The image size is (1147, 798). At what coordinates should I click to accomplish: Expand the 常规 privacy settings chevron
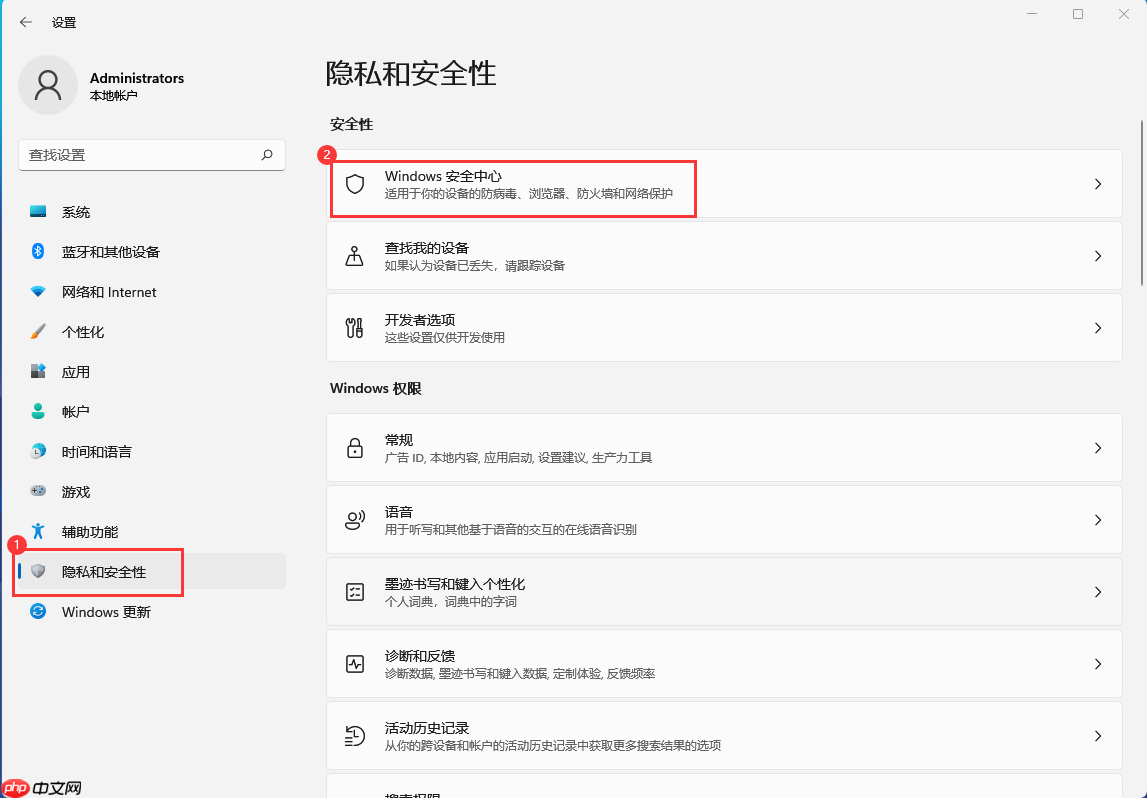point(1098,447)
